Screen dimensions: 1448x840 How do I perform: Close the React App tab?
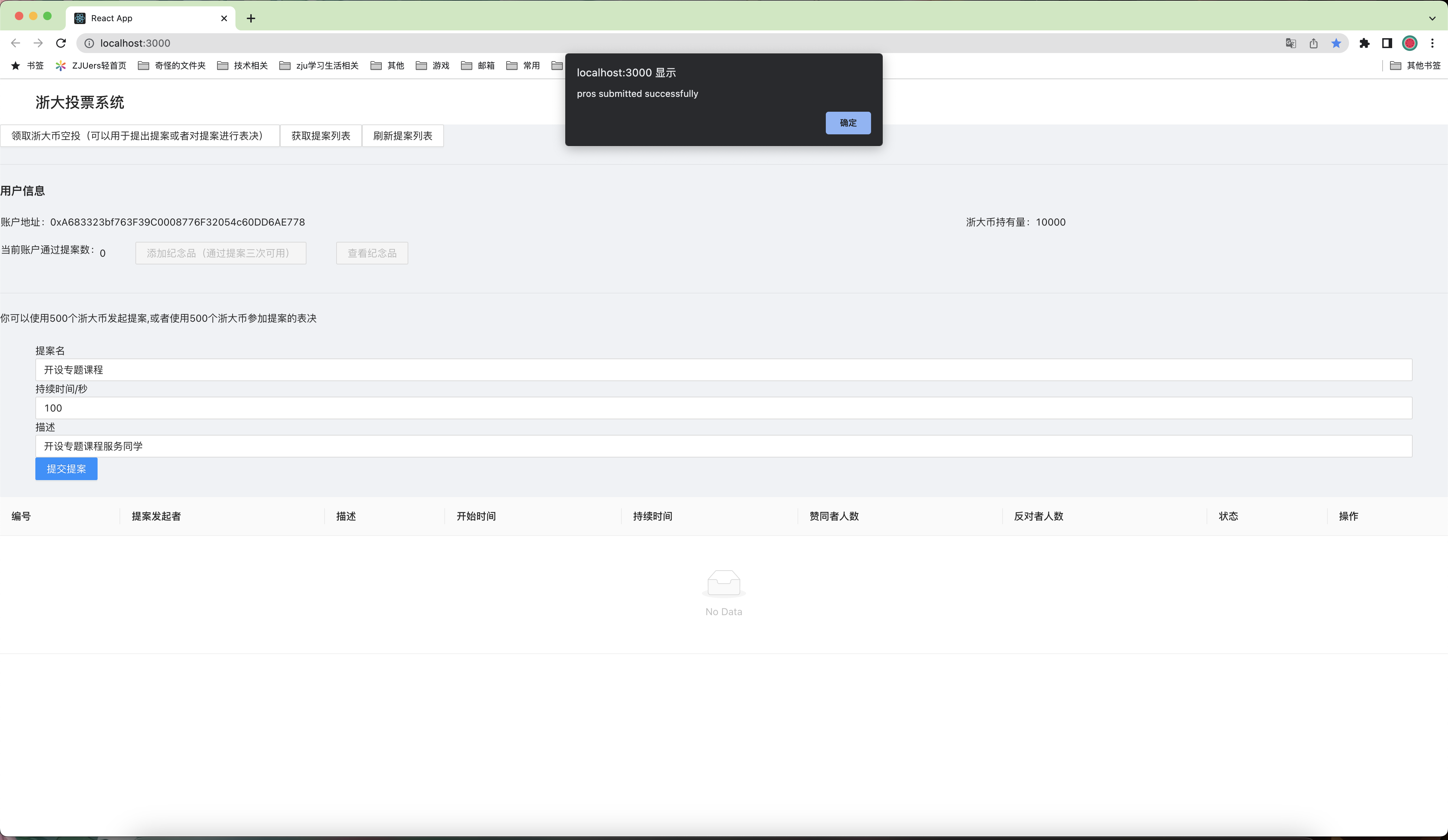224,18
